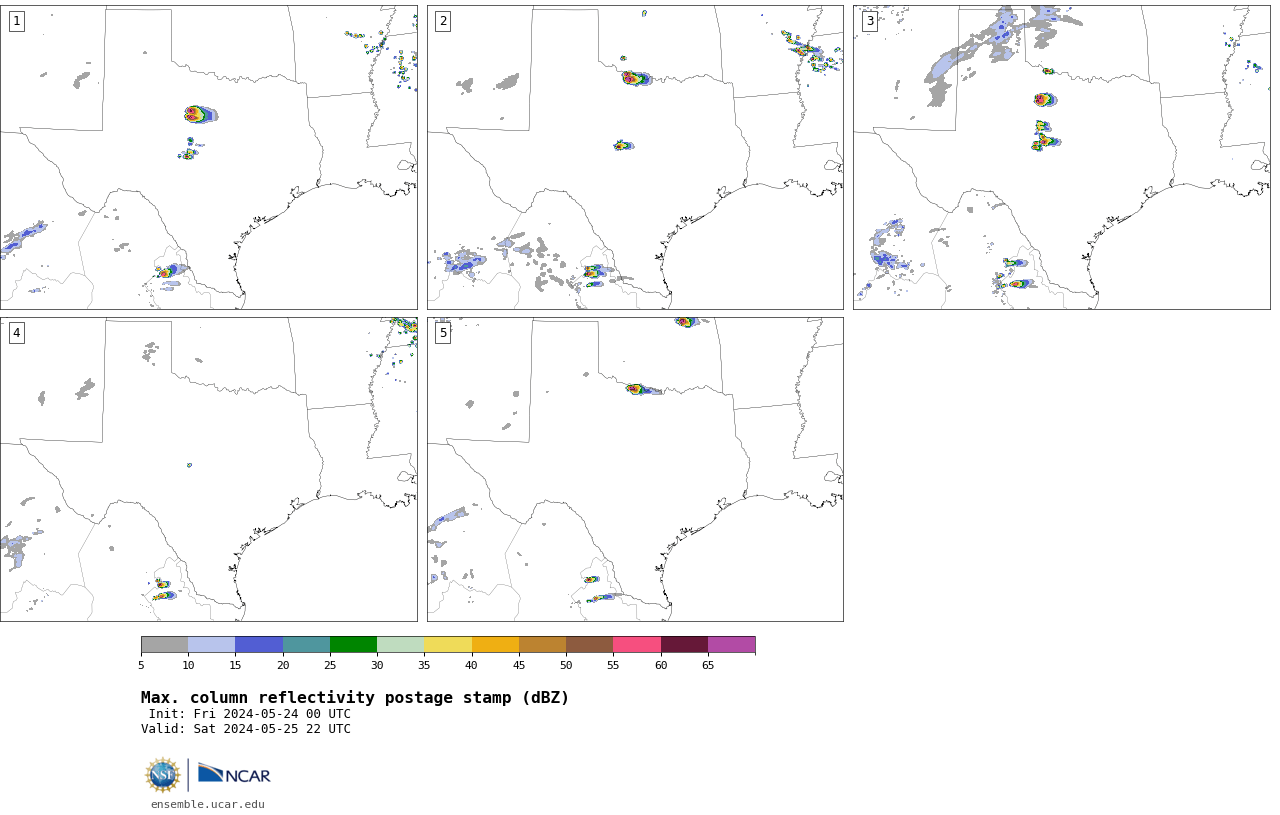Click the brown 50-55 dBZ swatch
Image resolution: width=1280 pixels, height=815 pixels.
pos(589,644)
